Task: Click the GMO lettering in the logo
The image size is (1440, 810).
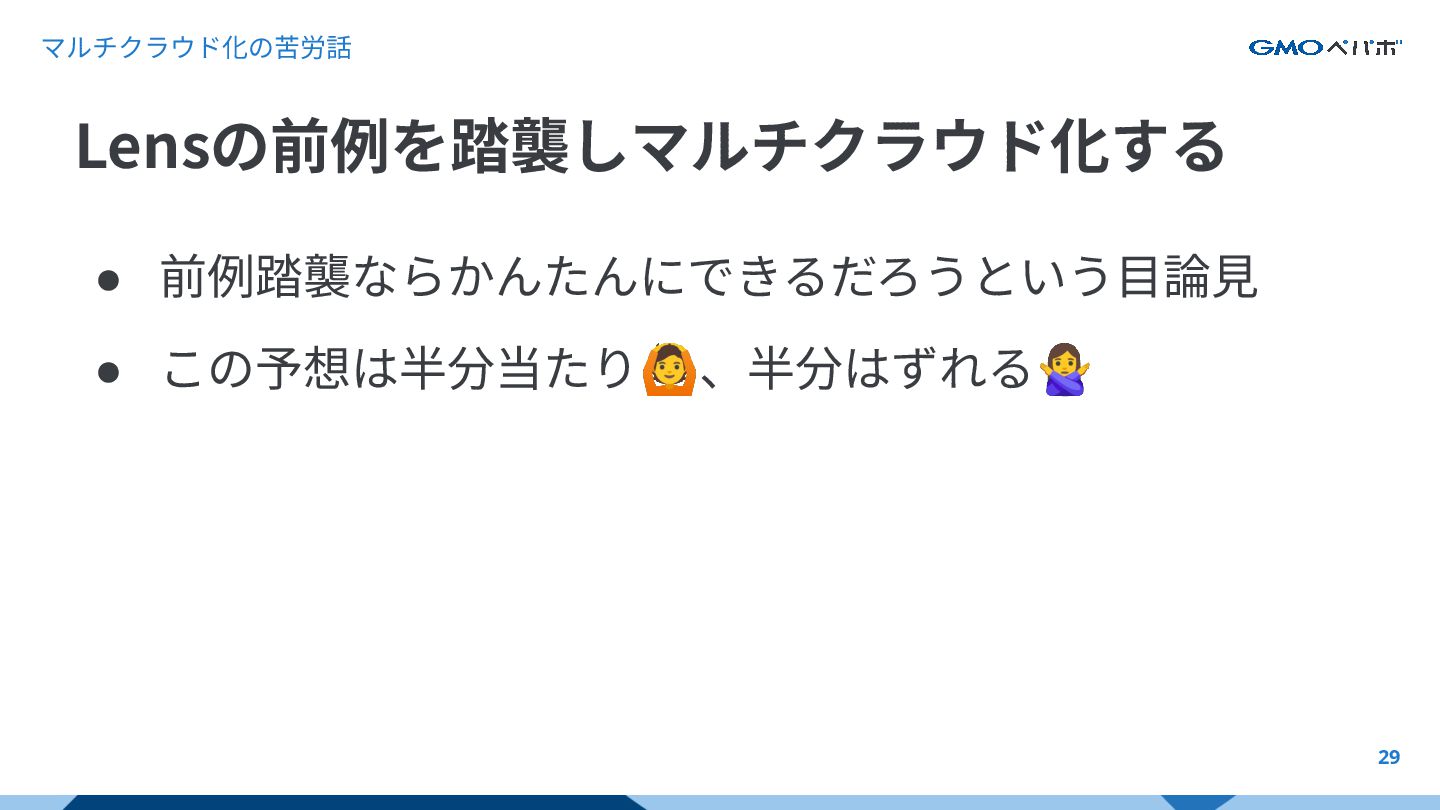Action: pyautogui.click(x=1286, y=47)
